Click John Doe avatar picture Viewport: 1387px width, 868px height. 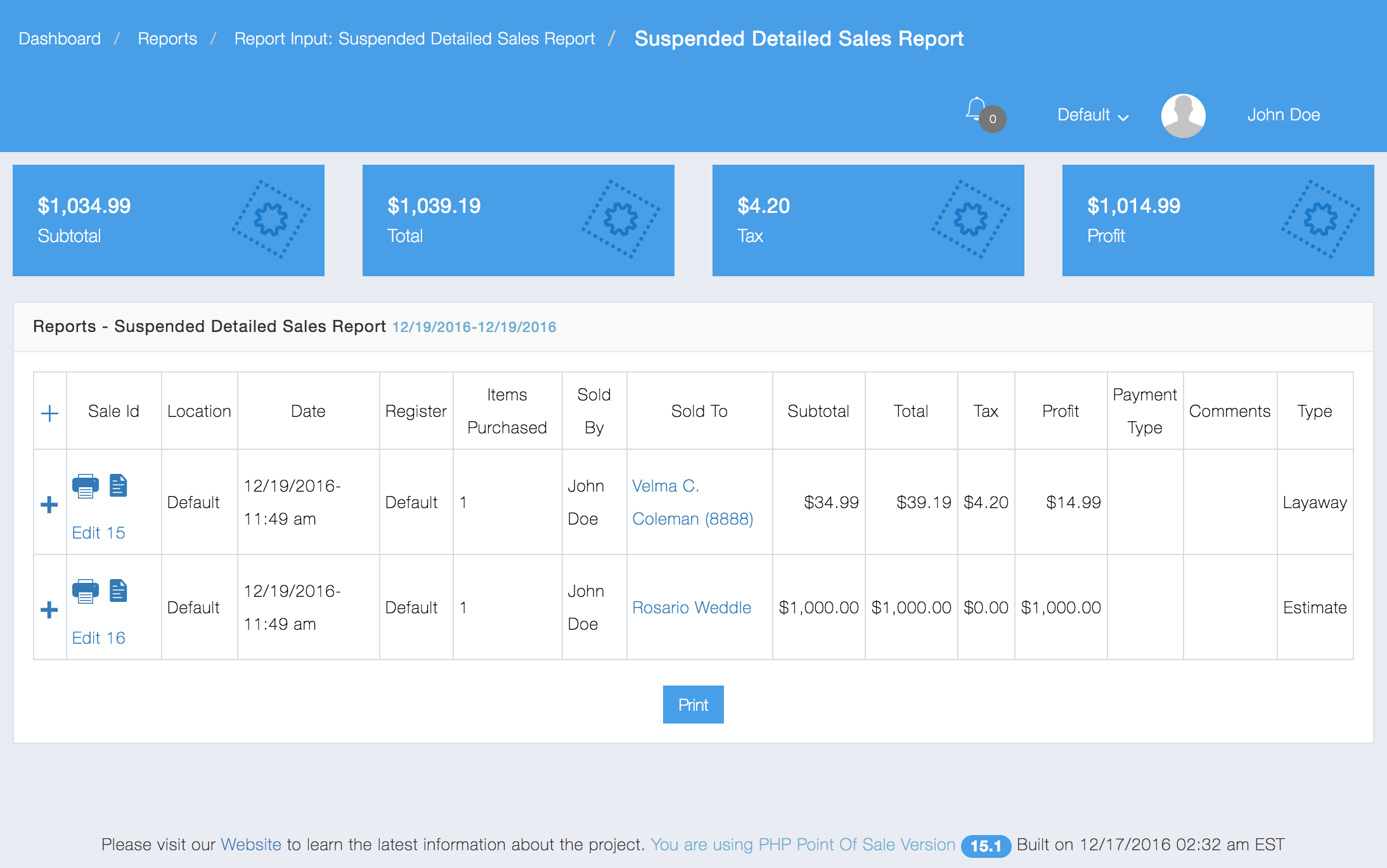coord(1183,115)
